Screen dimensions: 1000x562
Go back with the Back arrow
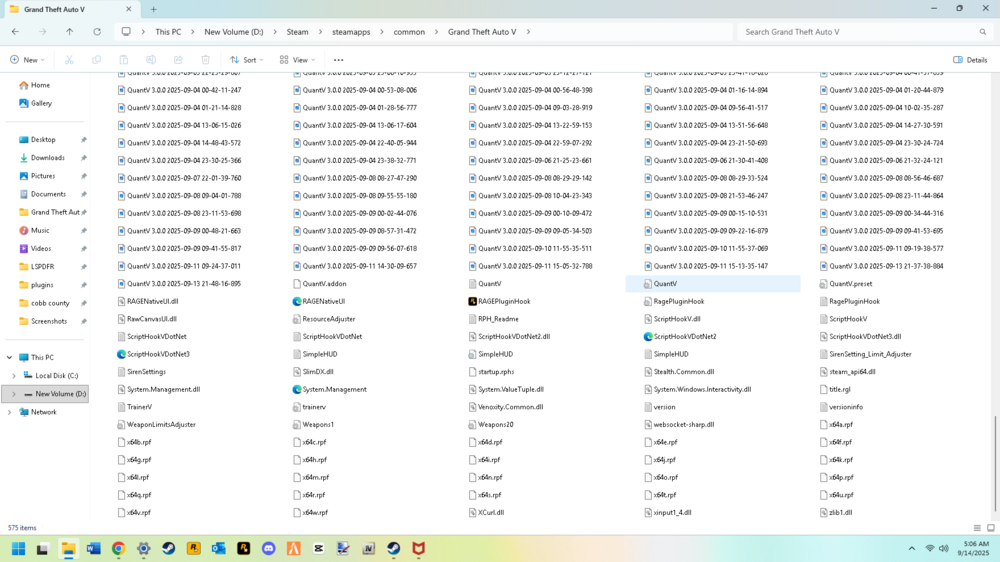pyautogui.click(x=15, y=32)
